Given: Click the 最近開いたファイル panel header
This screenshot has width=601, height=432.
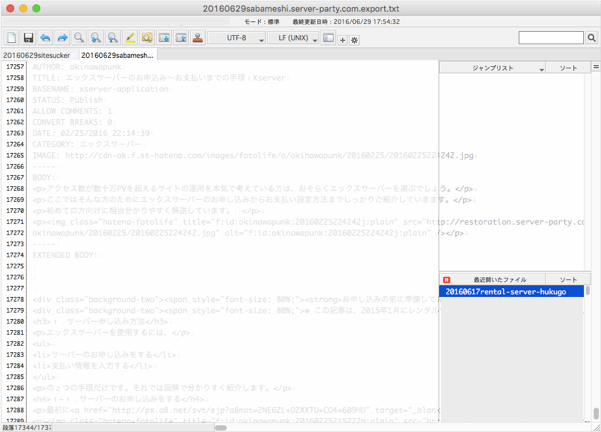Looking at the screenshot, I should pos(500,280).
